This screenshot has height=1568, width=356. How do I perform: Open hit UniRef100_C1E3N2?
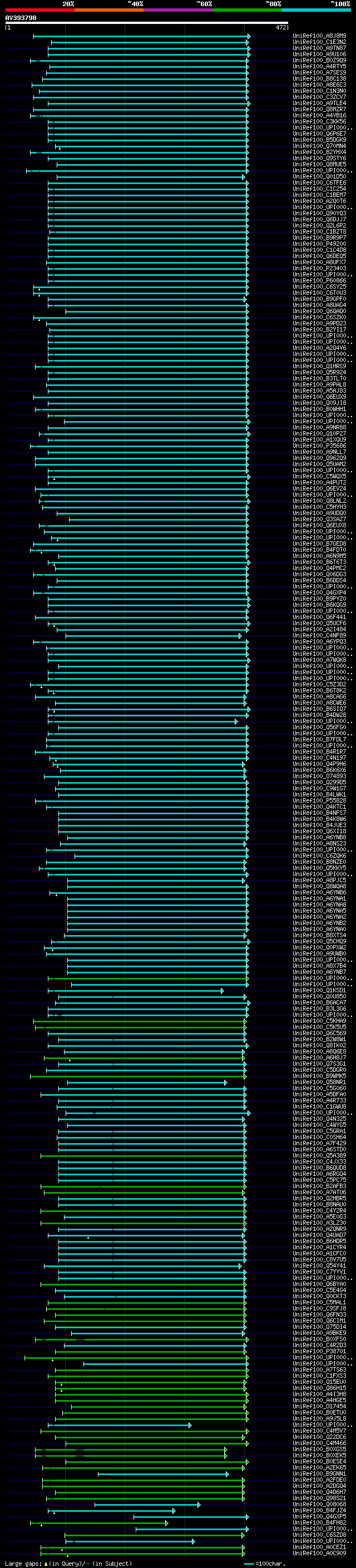pos(319,42)
